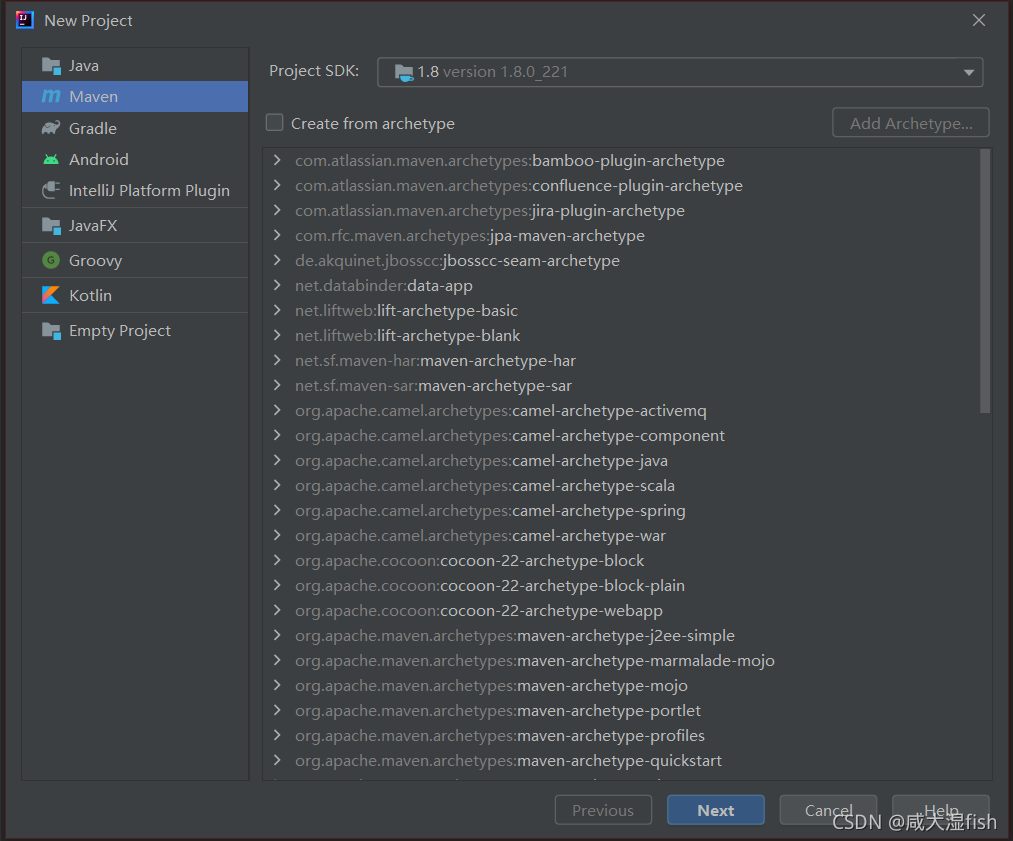Expand confluence-plugin-archetype node
1013x841 pixels.
point(277,185)
